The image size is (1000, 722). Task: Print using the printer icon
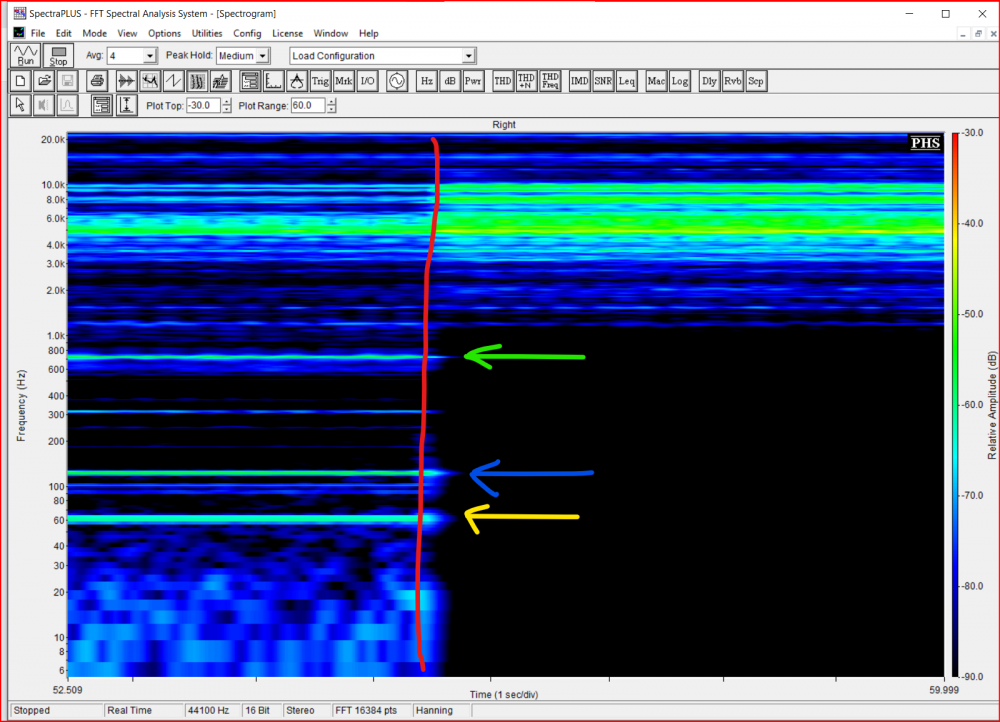pos(97,81)
